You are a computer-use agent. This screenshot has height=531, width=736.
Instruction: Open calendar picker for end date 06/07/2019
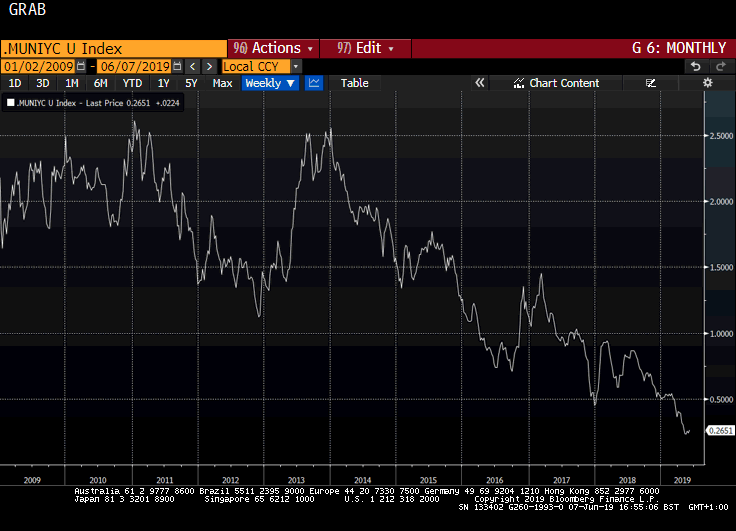[x=177, y=66]
